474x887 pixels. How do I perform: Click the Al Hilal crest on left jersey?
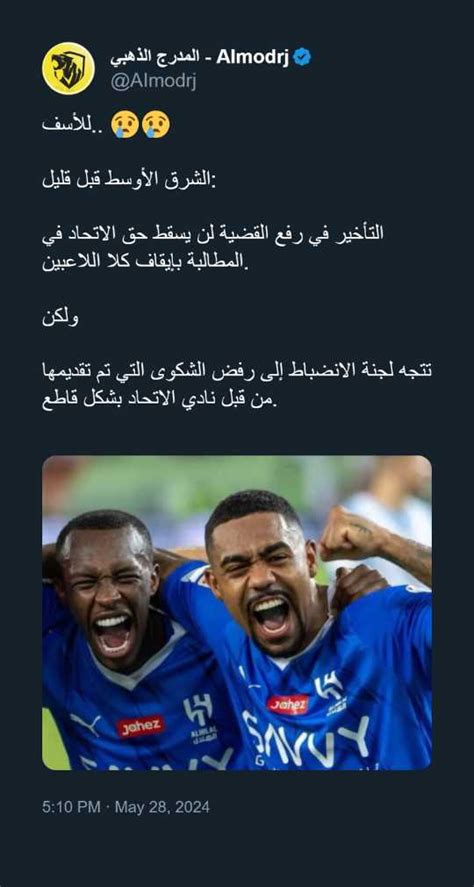(200, 718)
